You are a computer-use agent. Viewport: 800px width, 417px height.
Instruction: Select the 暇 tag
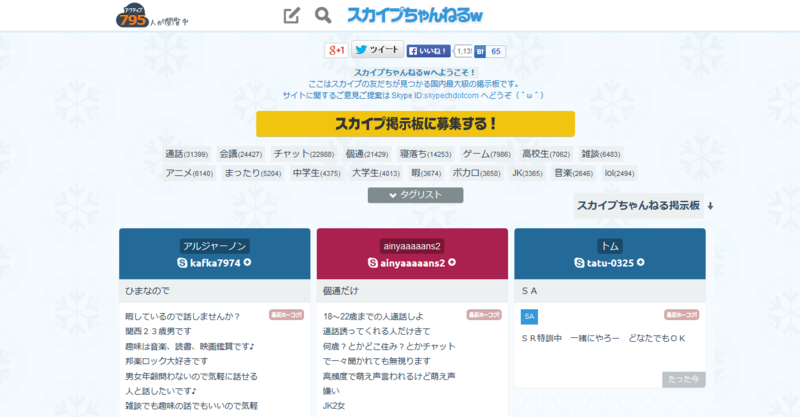pos(426,173)
